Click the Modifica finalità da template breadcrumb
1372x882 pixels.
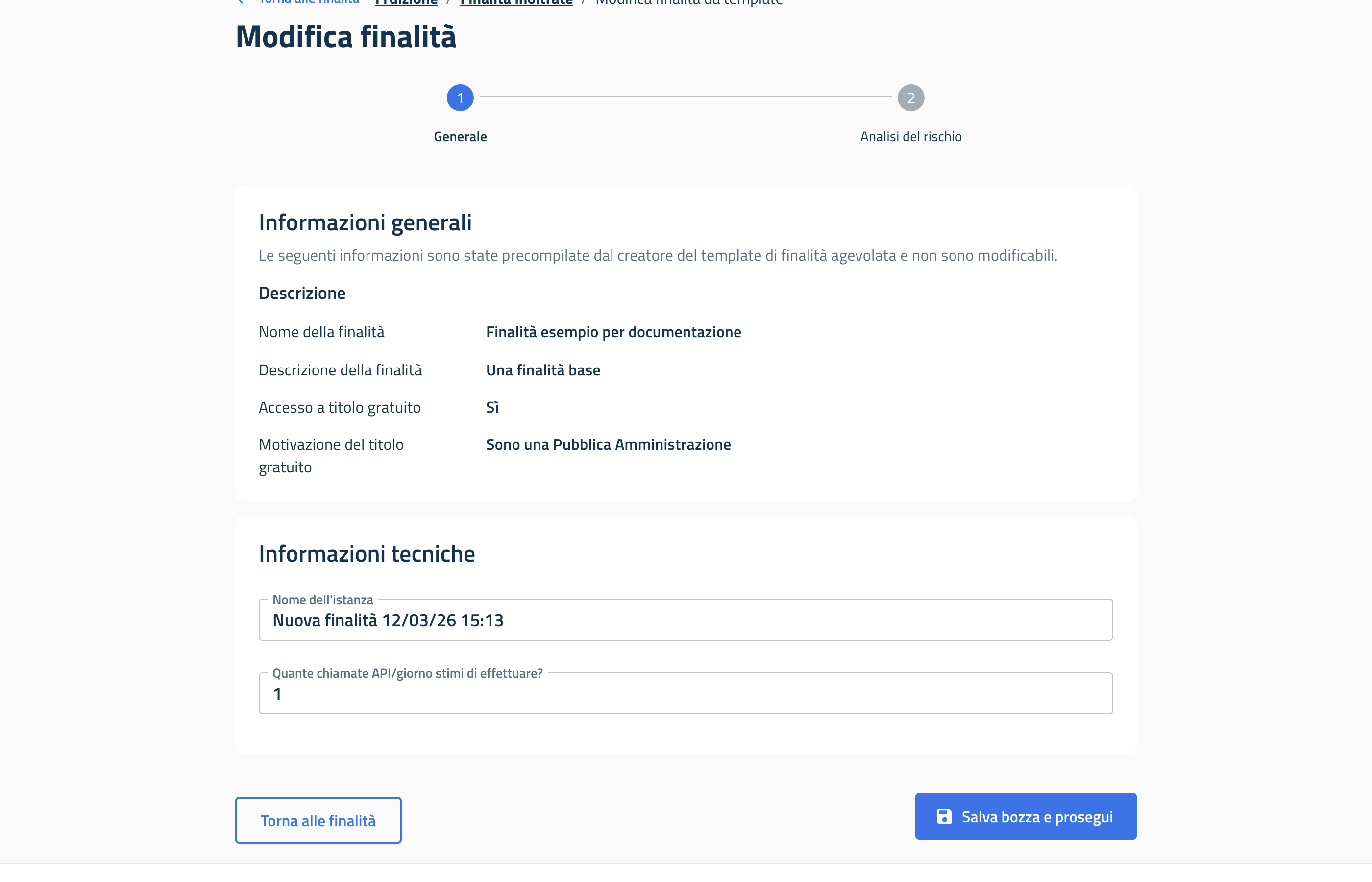click(x=688, y=3)
